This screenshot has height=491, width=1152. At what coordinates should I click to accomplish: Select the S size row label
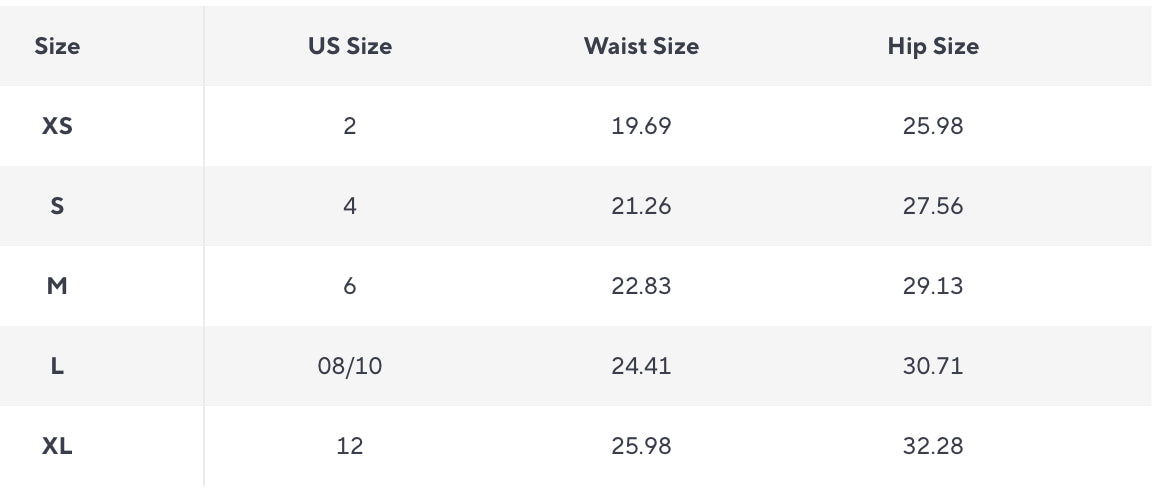[x=57, y=206]
